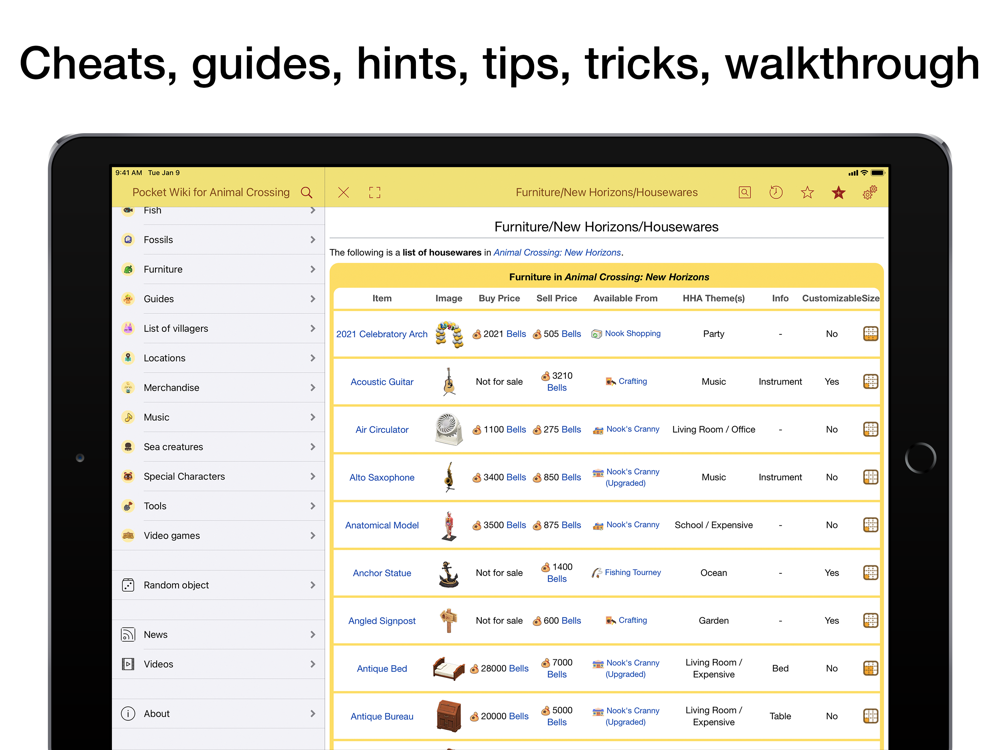Viewport: 1000px width, 750px height.
Task: Follow the Animal Crossing: New Horizons intro link
Action: point(557,253)
